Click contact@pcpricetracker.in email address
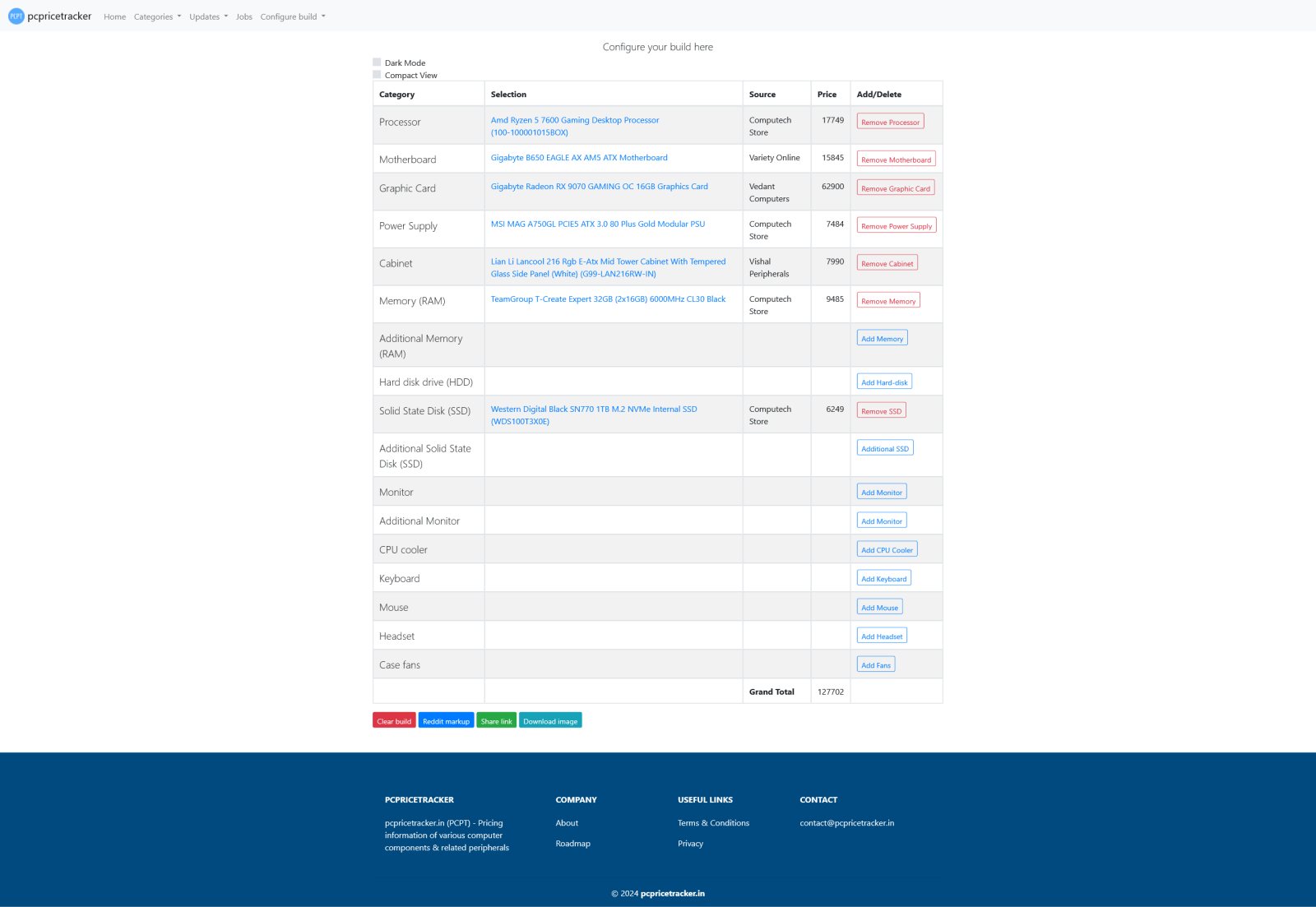Viewport: 1316px width, 907px height. 846,823
